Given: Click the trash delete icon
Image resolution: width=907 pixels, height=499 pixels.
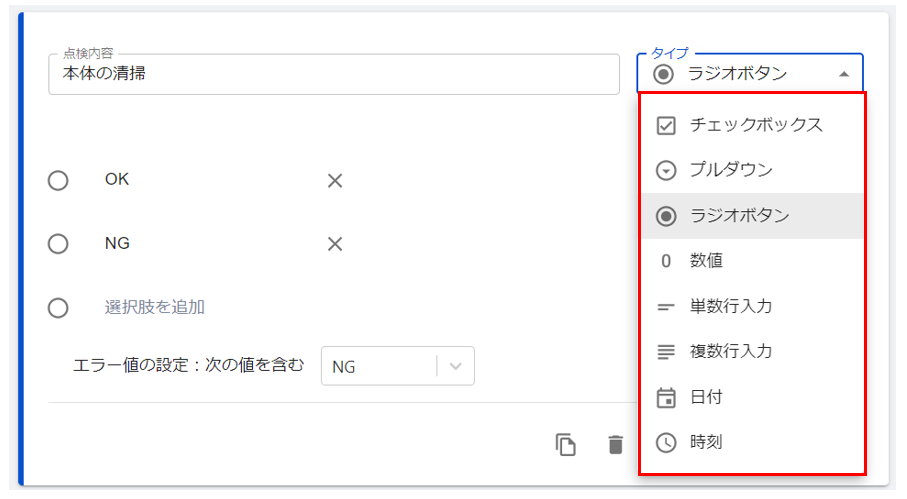Looking at the screenshot, I should tap(615, 445).
